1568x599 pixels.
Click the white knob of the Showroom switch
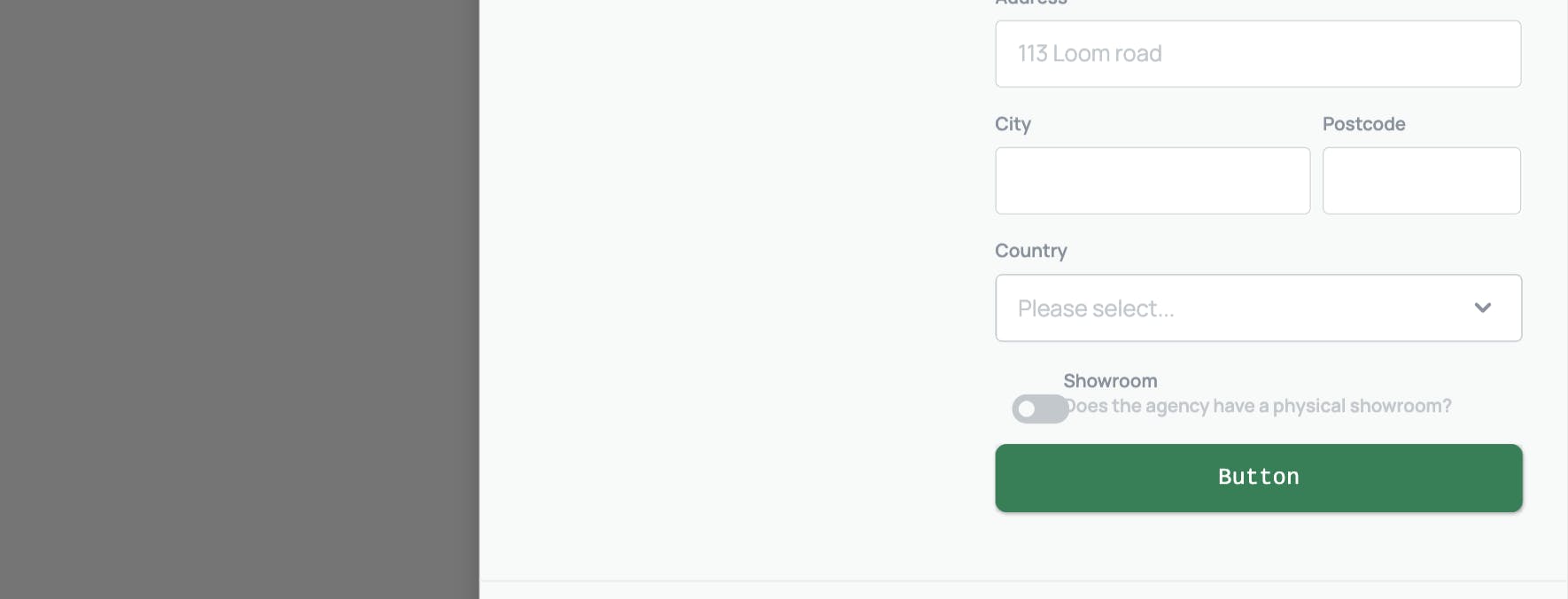pos(1027,408)
